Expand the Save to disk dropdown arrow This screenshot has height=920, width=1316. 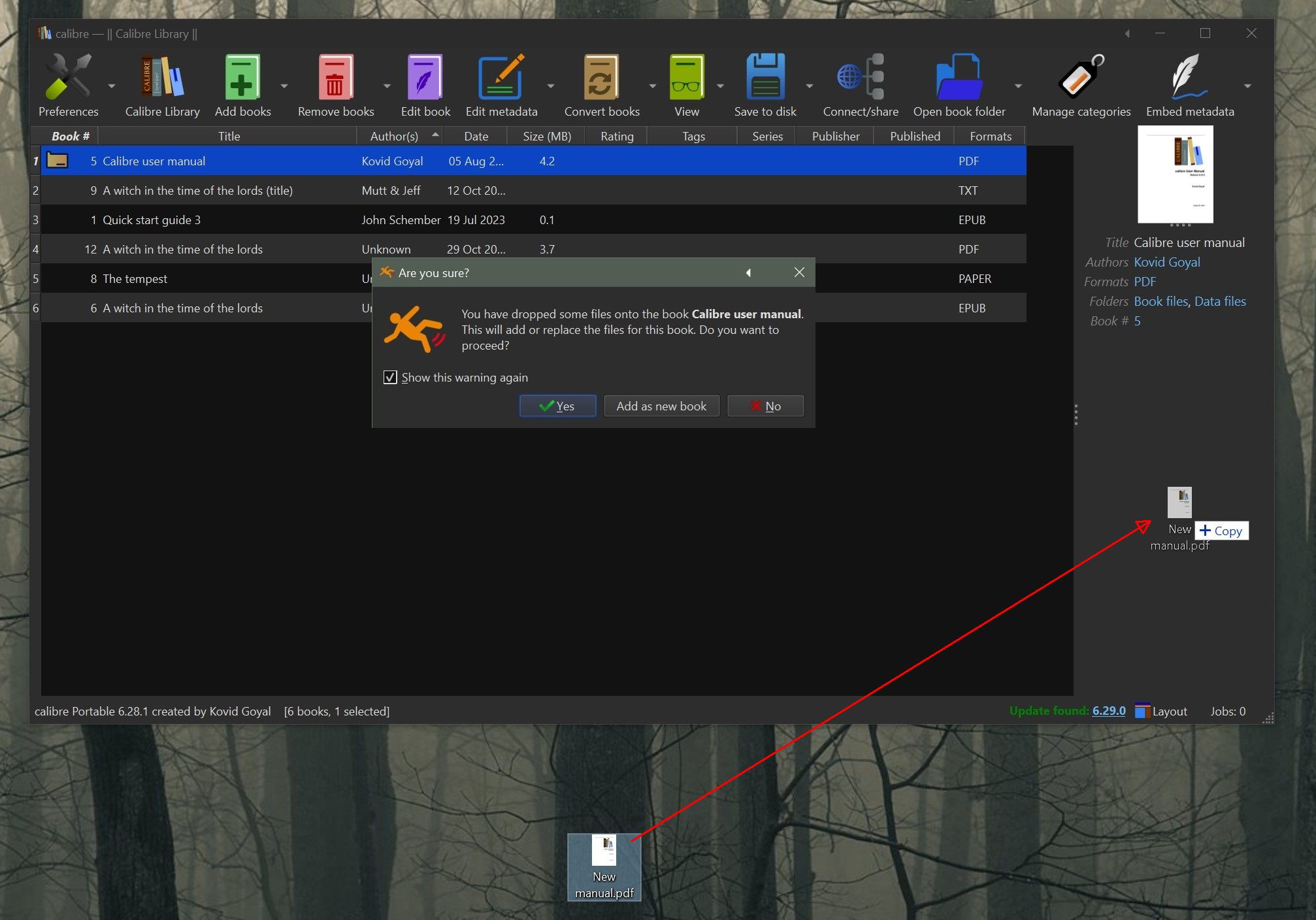pos(809,86)
